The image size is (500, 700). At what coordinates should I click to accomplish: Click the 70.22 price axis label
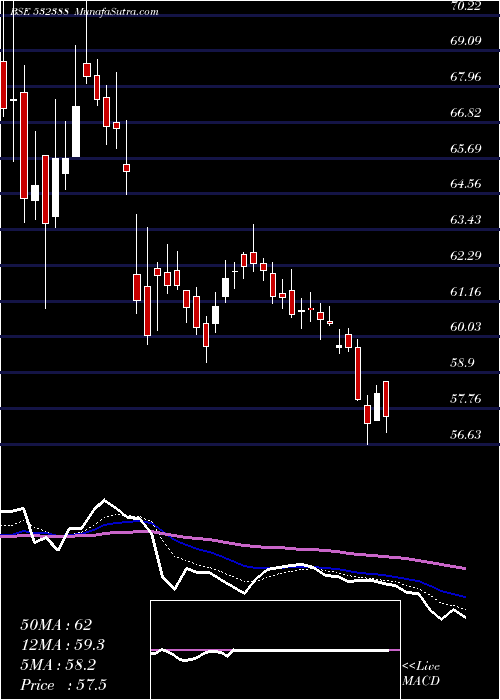[x=464, y=5]
